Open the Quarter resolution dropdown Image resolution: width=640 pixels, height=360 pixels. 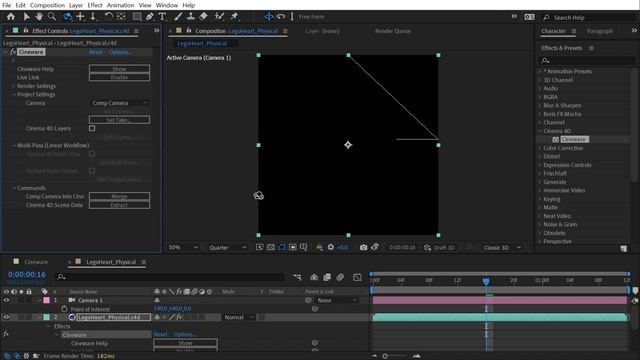pyautogui.click(x=227, y=247)
